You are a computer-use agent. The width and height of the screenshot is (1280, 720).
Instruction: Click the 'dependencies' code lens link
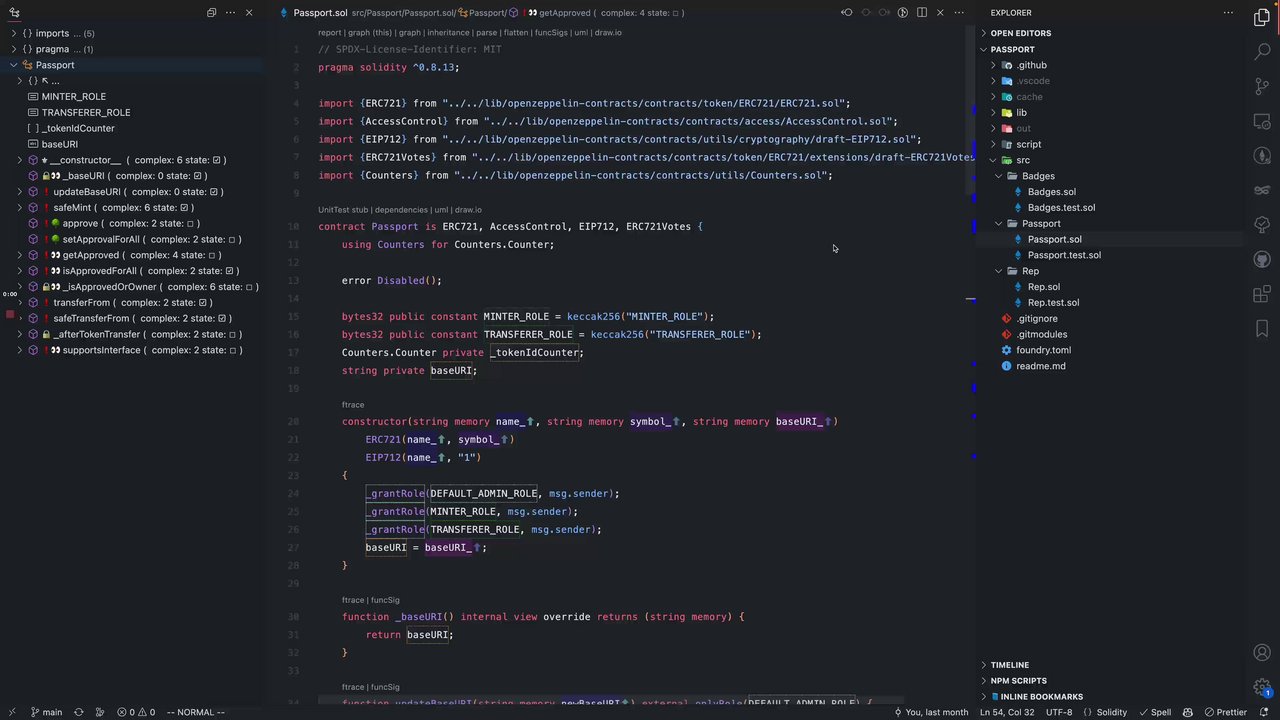pyautogui.click(x=401, y=210)
